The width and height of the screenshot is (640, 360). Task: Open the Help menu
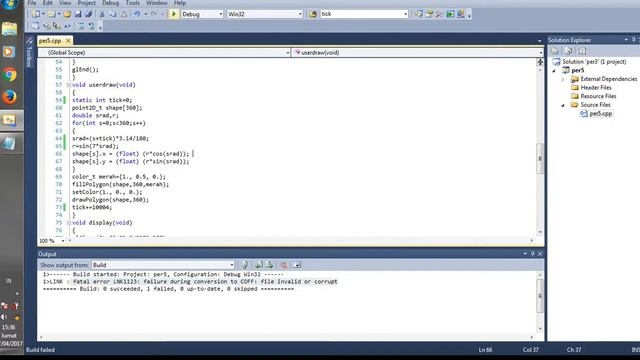point(180,3)
